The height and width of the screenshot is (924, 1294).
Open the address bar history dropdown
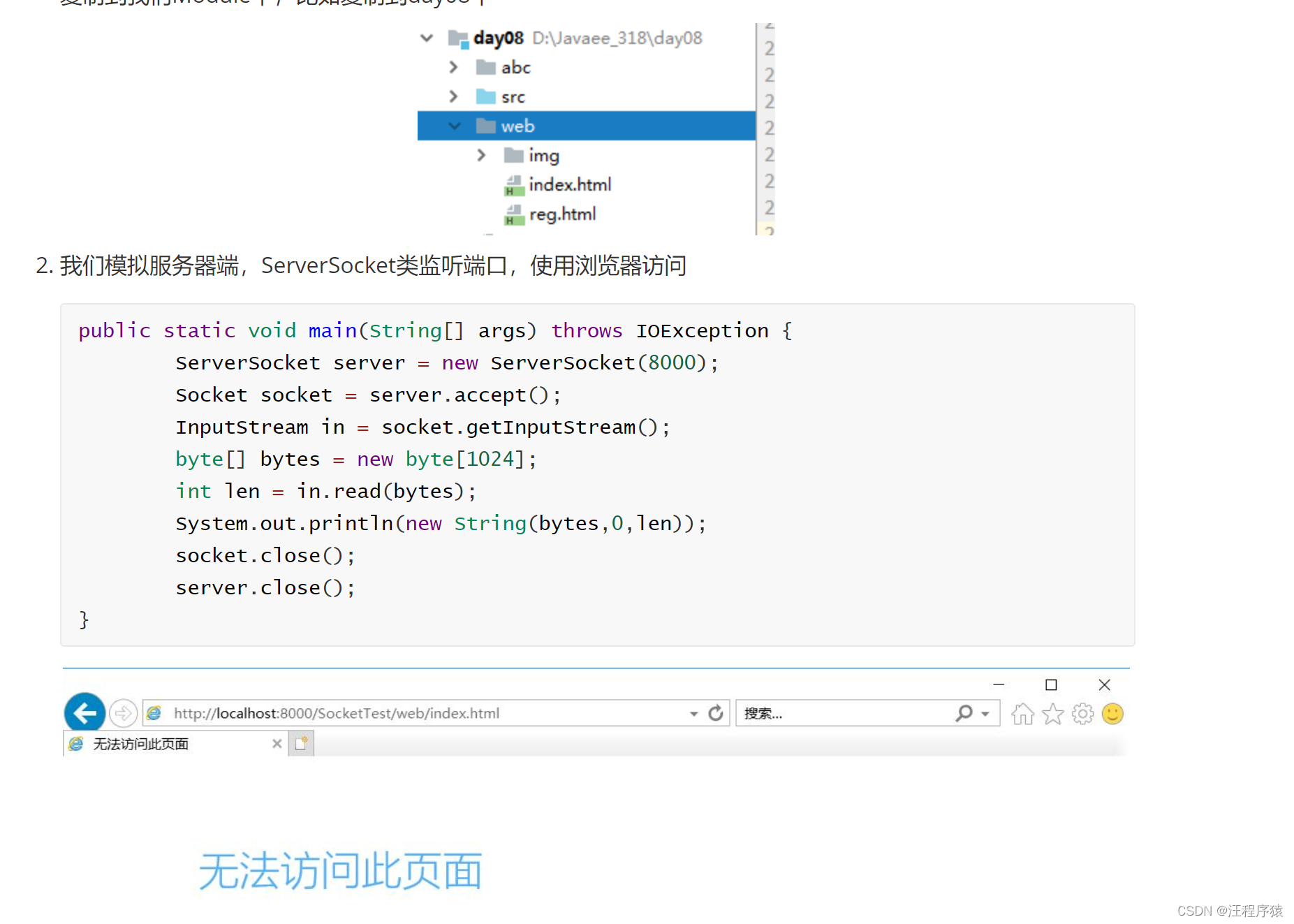click(693, 714)
